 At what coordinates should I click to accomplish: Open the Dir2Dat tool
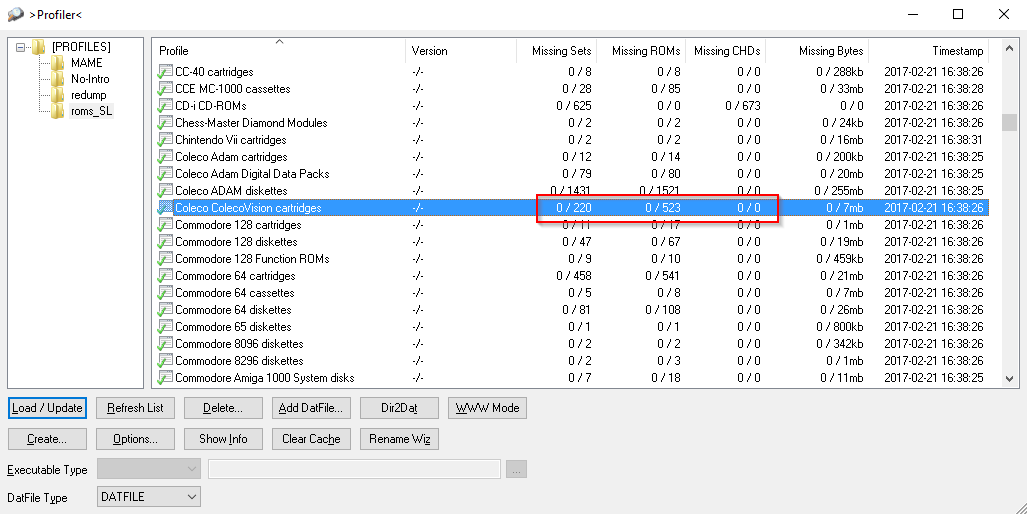pyautogui.click(x=399, y=408)
